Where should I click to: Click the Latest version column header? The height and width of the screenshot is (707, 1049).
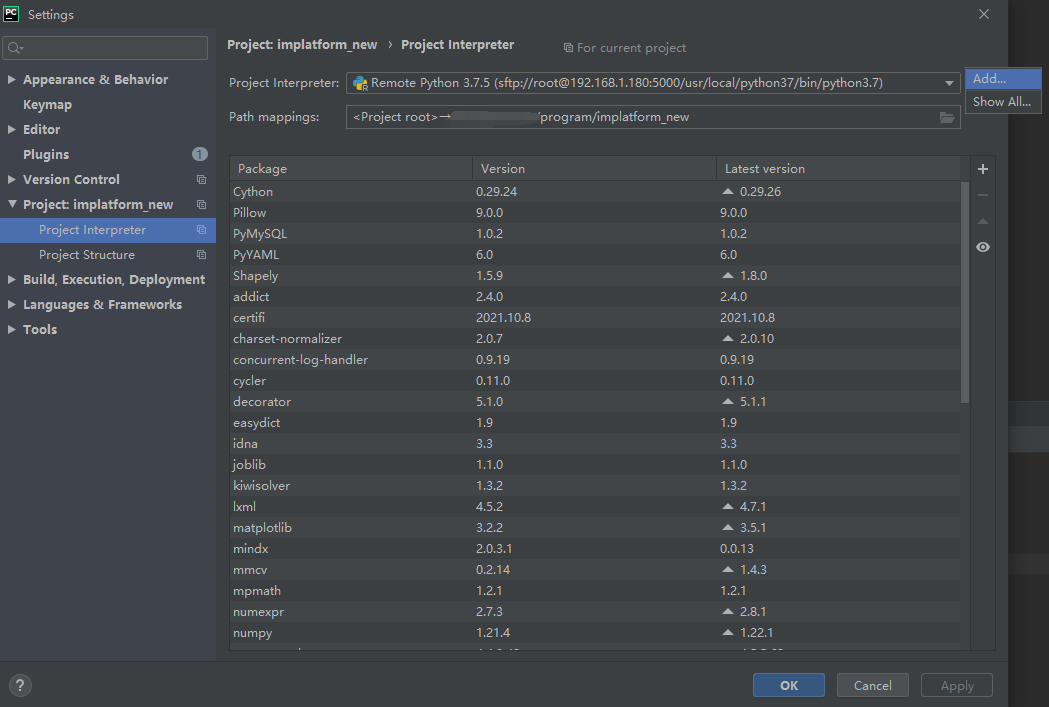(838, 169)
